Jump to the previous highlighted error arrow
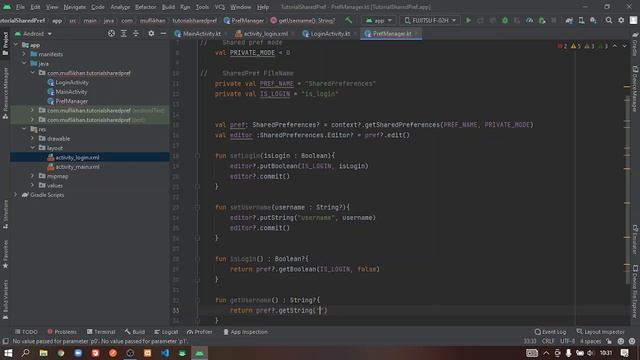Image resolution: width=640 pixels, height=360 pixels. point(615,46)
